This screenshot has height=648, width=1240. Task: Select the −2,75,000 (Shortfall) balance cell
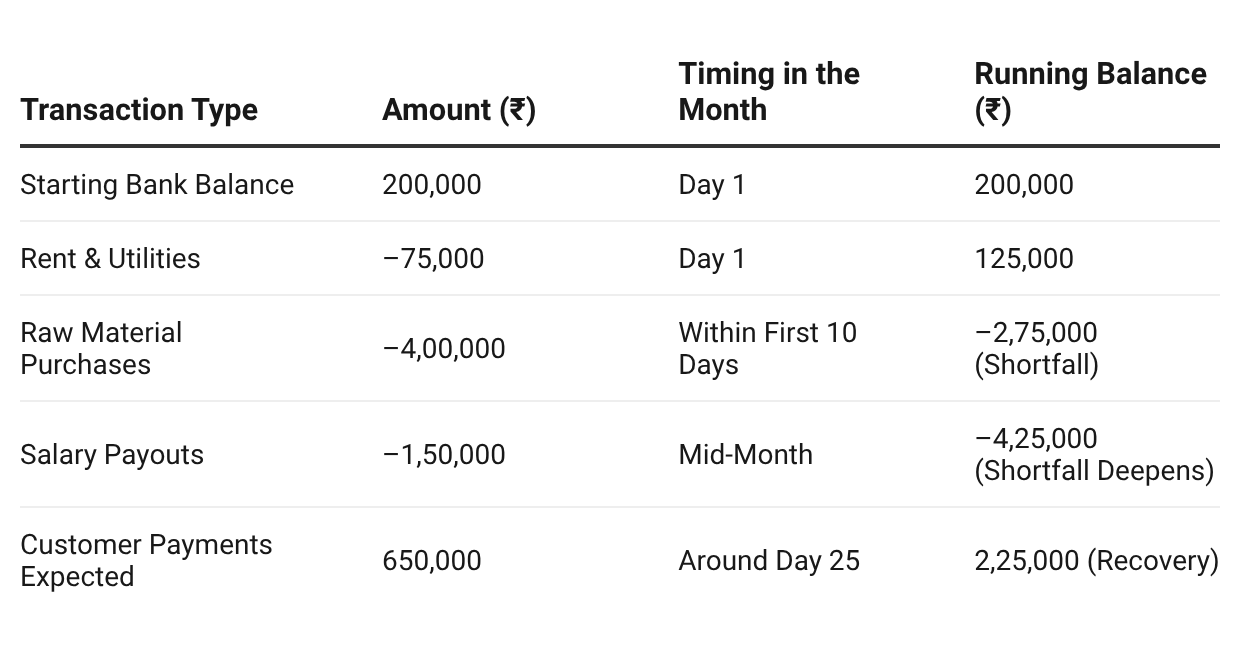(1036, 348)
